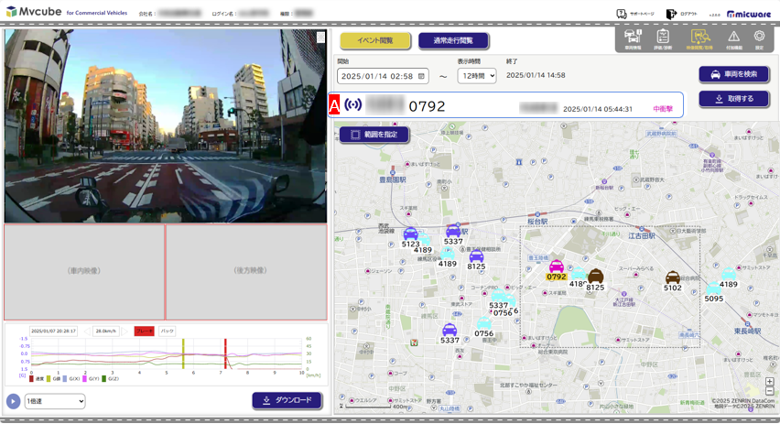
Task: Click the warning triangle additional functions icon
Action: [733, 37]
